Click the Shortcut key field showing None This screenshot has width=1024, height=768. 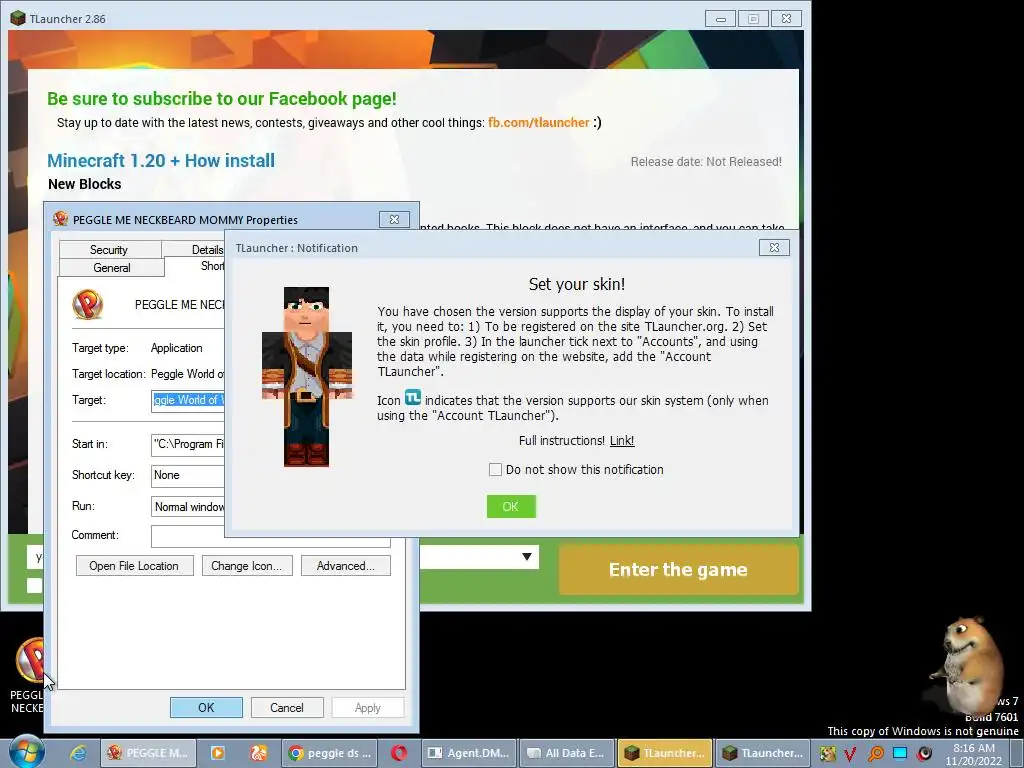click(x=188, y=475)
